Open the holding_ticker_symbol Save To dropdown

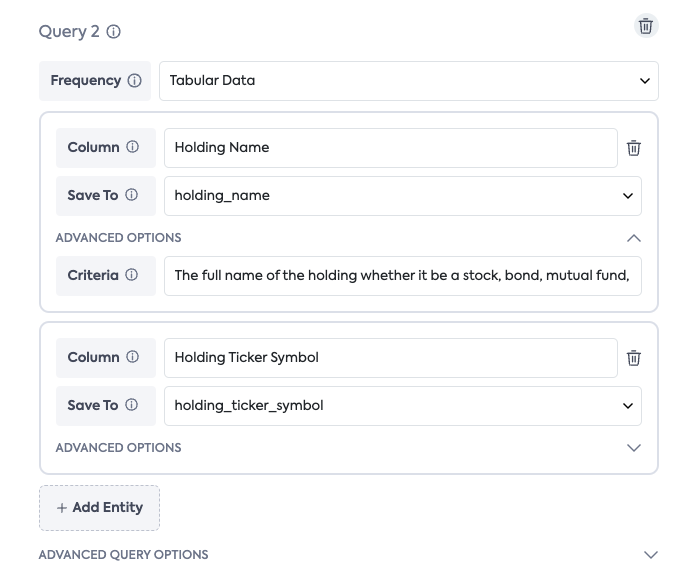402,406
